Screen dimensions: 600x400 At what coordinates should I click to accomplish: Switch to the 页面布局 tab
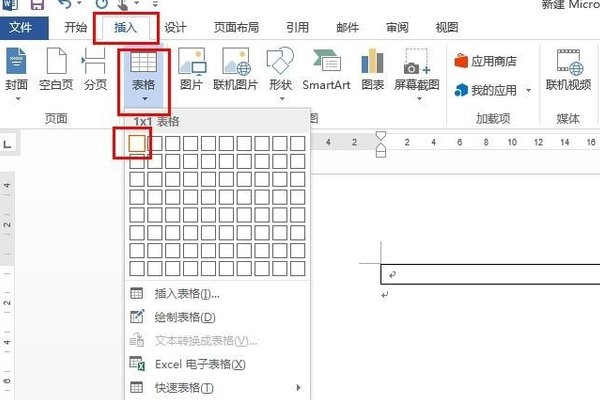pos(236,28)
